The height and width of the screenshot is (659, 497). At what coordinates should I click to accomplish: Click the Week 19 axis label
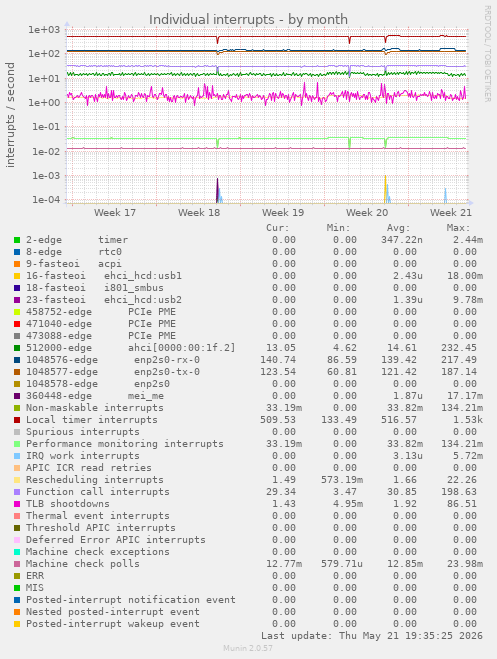(283, 213)
